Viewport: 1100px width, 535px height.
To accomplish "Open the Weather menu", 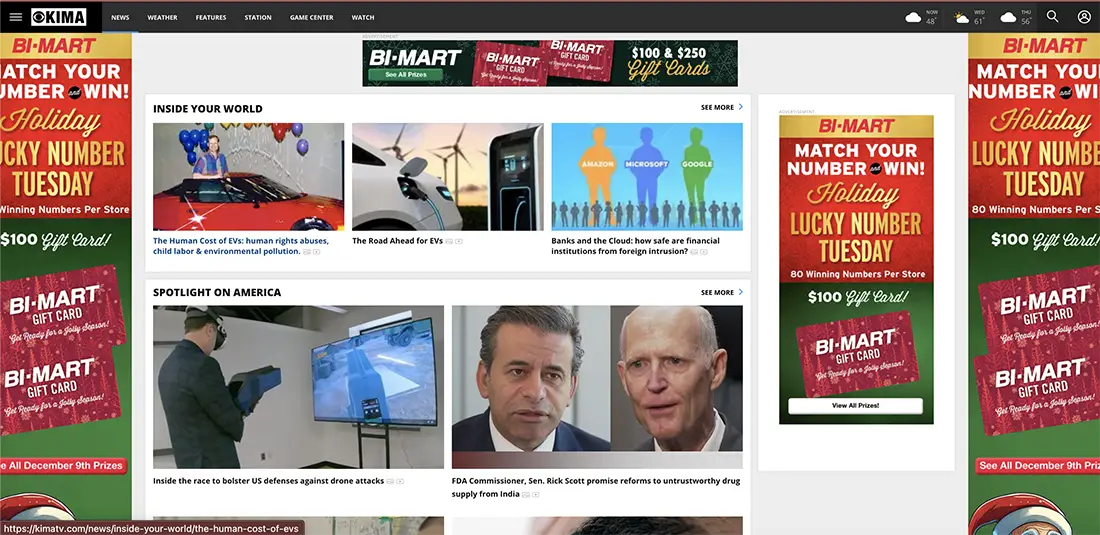I will (x=162, y=18).
